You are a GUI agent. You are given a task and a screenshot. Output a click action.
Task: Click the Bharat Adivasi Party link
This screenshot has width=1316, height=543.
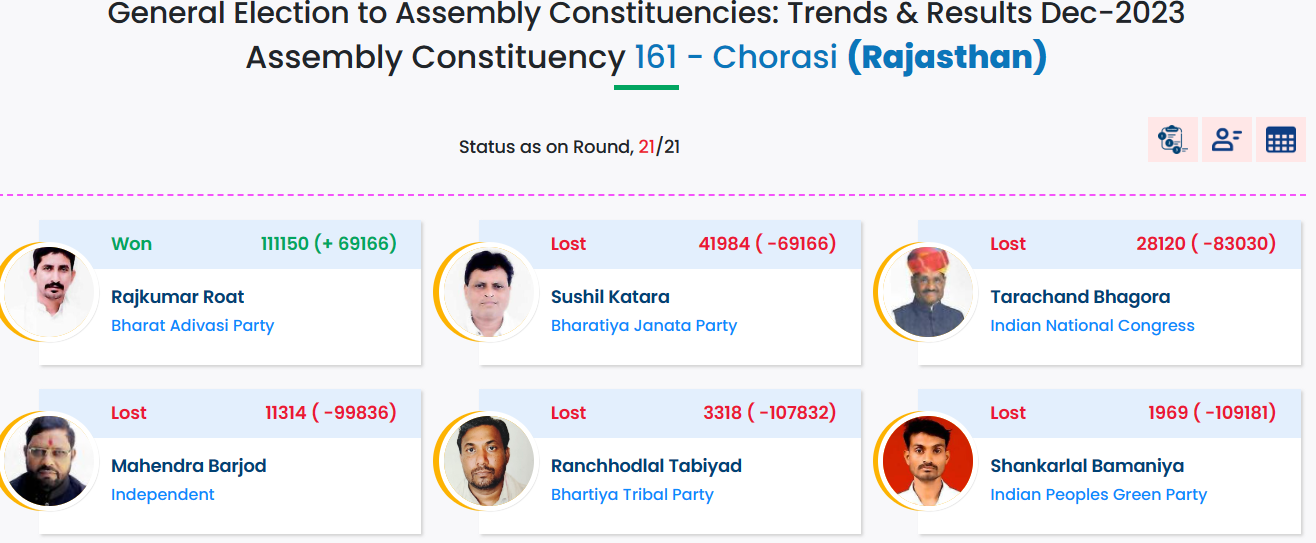click(x=192, y=325)
